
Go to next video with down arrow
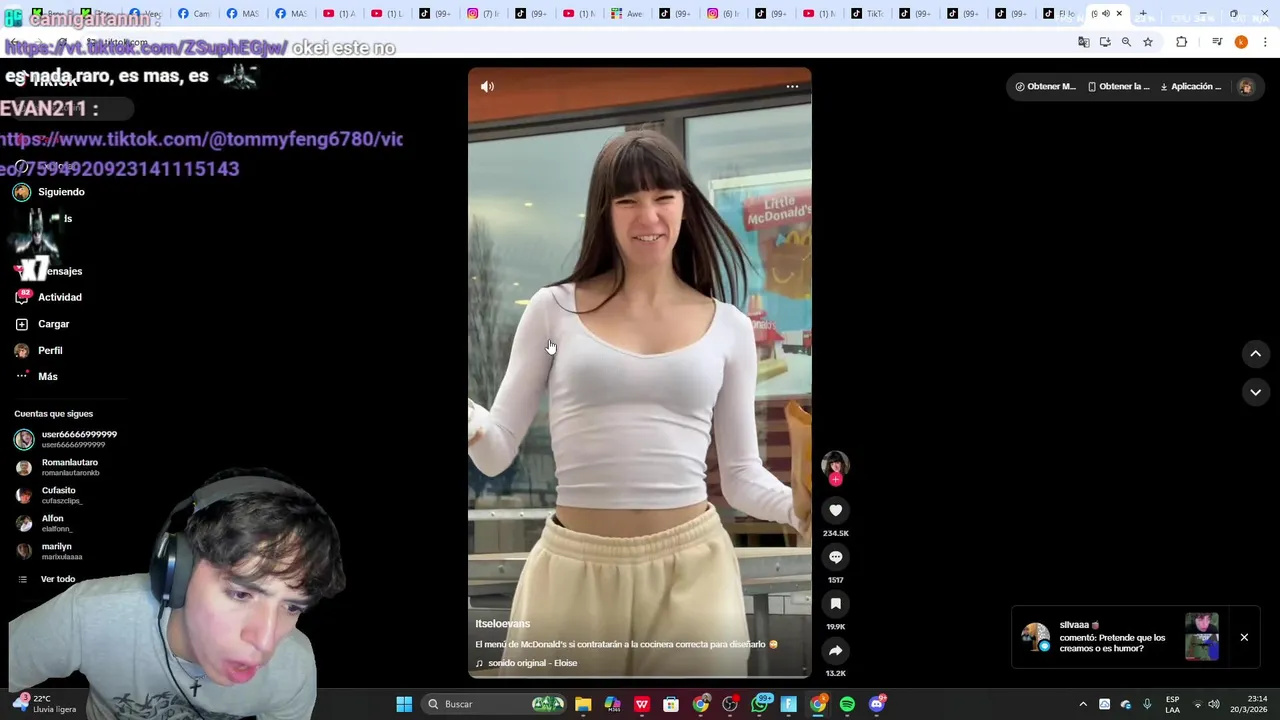point(1255,392)
